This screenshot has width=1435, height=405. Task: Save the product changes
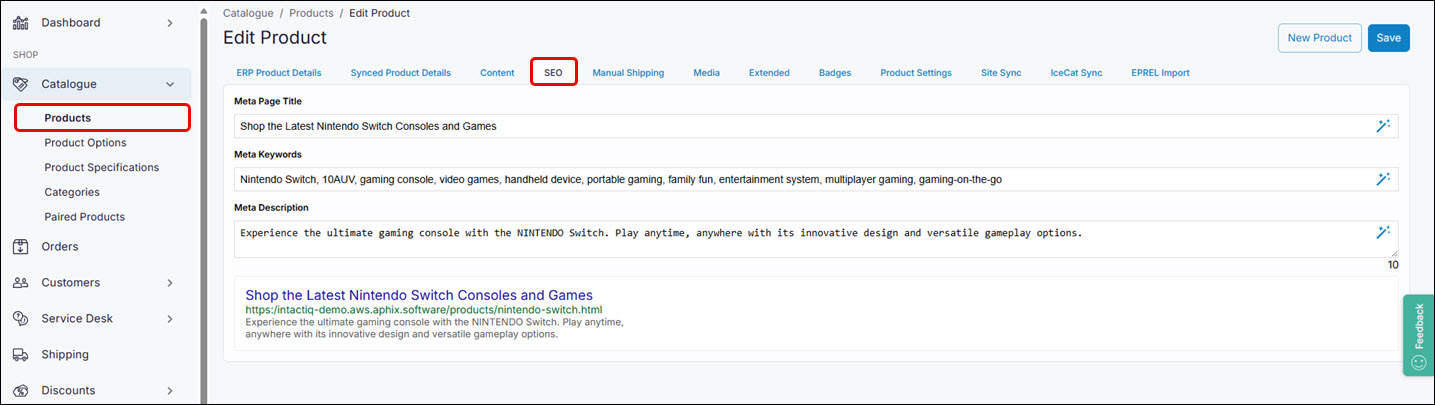1388,38
